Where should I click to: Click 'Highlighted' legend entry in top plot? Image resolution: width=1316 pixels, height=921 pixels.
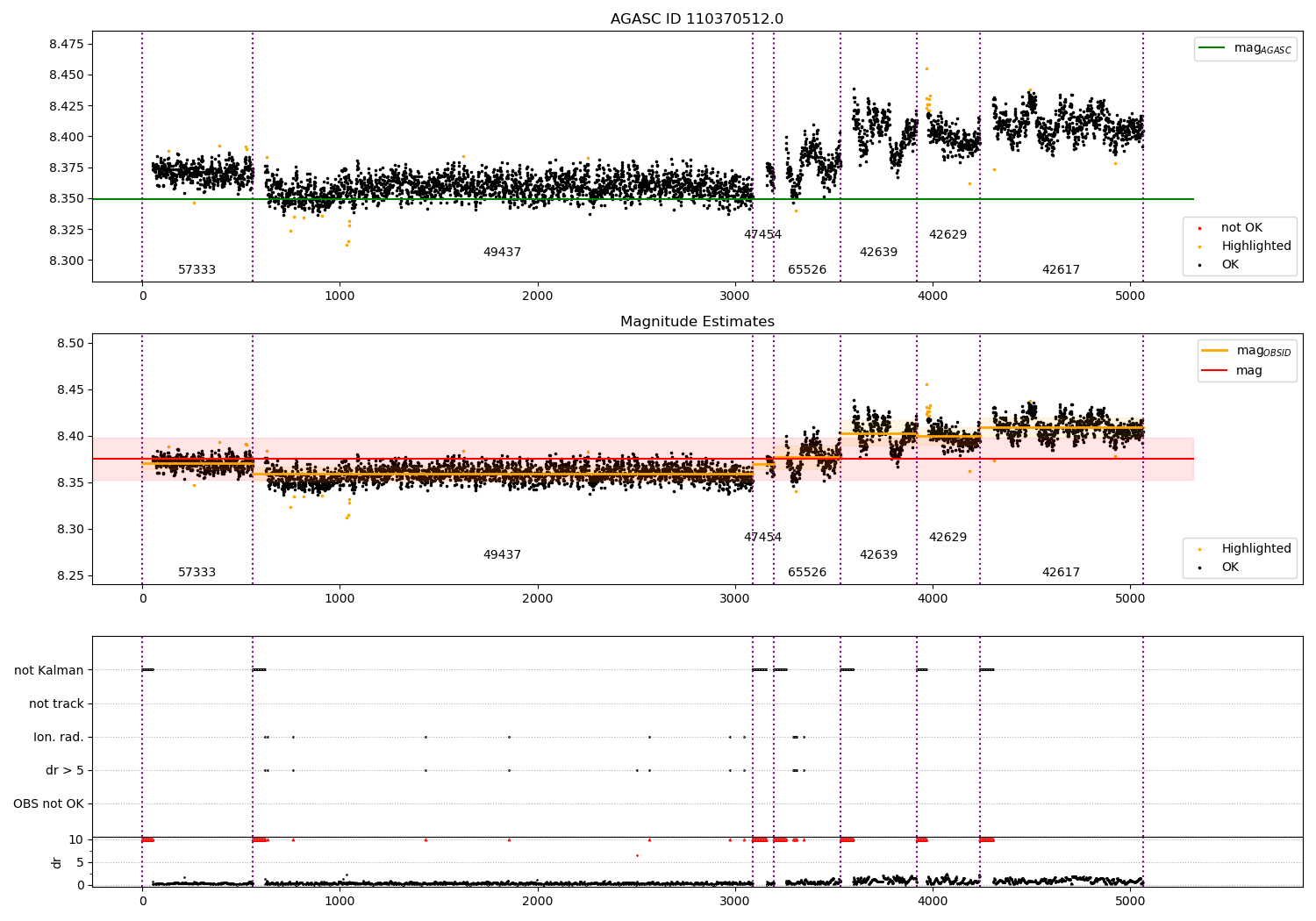[x=1245, y=246]
